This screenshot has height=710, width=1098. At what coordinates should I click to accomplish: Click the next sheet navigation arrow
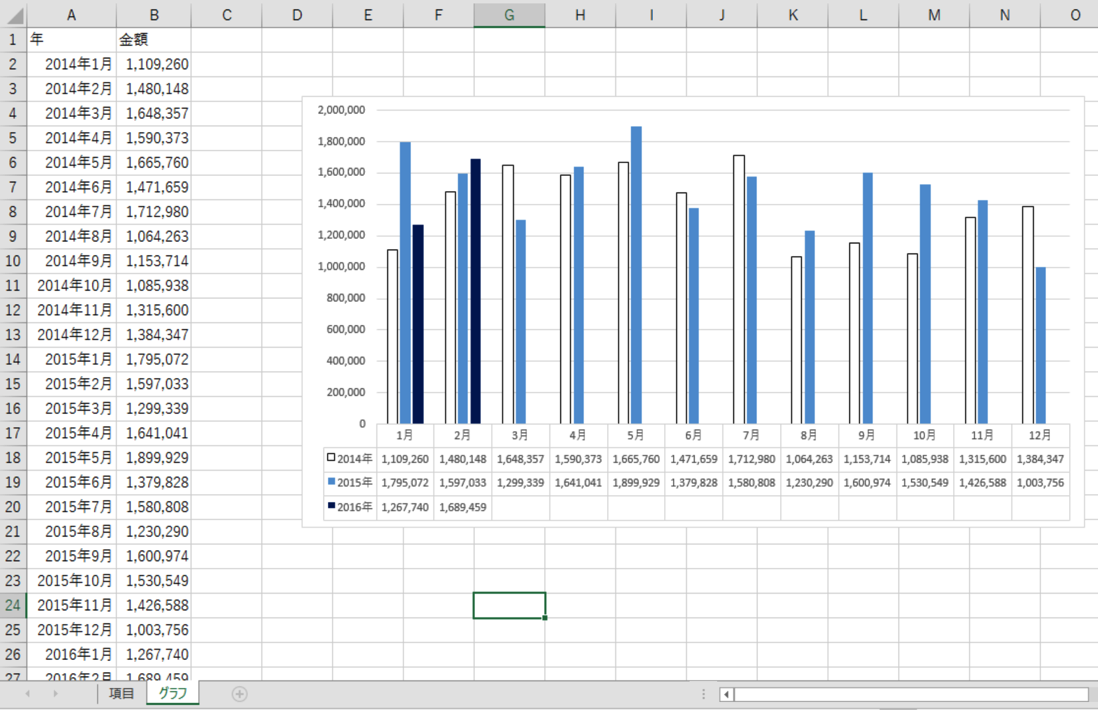pyautogui.click(x=55, y=694)
